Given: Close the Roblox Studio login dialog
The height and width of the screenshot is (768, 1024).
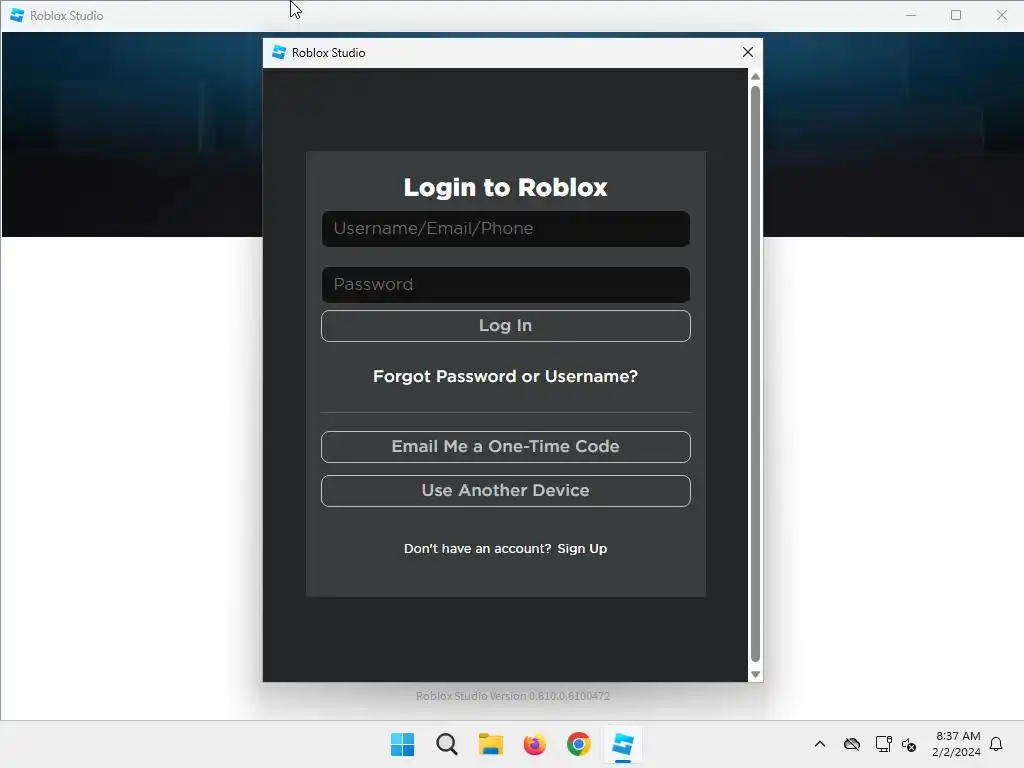Looking at the screenshot, I should (748, 52).
